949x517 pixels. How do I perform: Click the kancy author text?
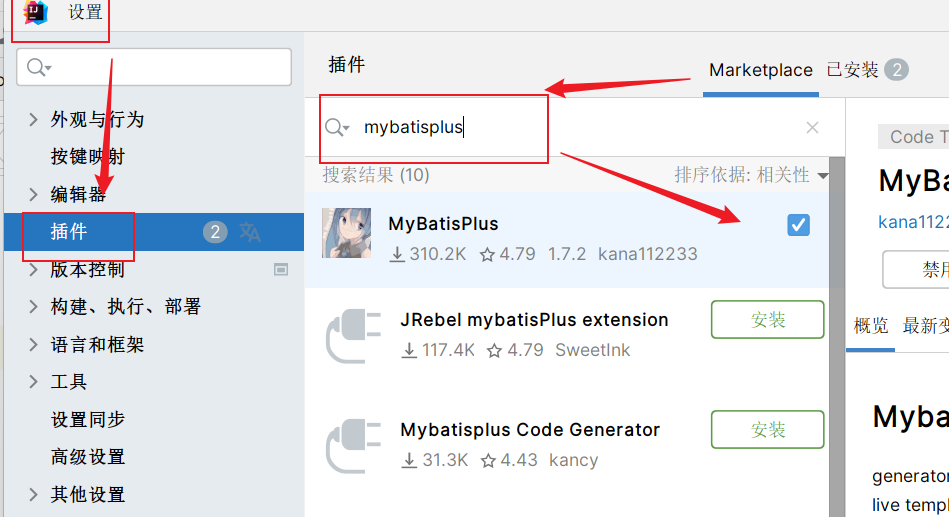tap(573, 461)
